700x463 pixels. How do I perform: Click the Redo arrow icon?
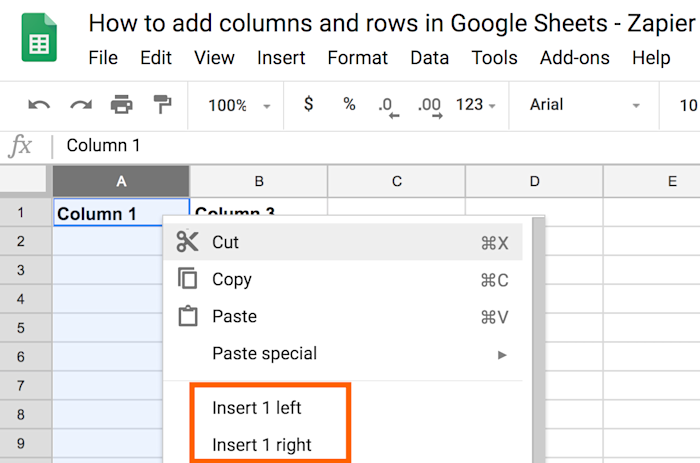point(81,105)
